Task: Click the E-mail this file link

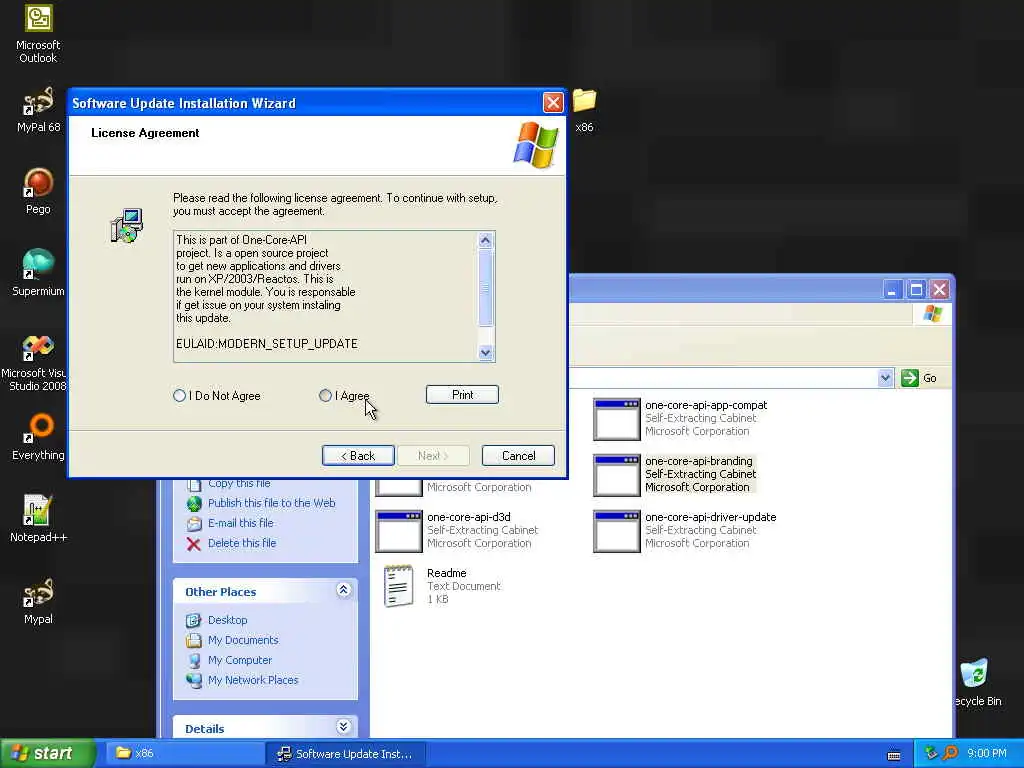Action: coord(240,523)
